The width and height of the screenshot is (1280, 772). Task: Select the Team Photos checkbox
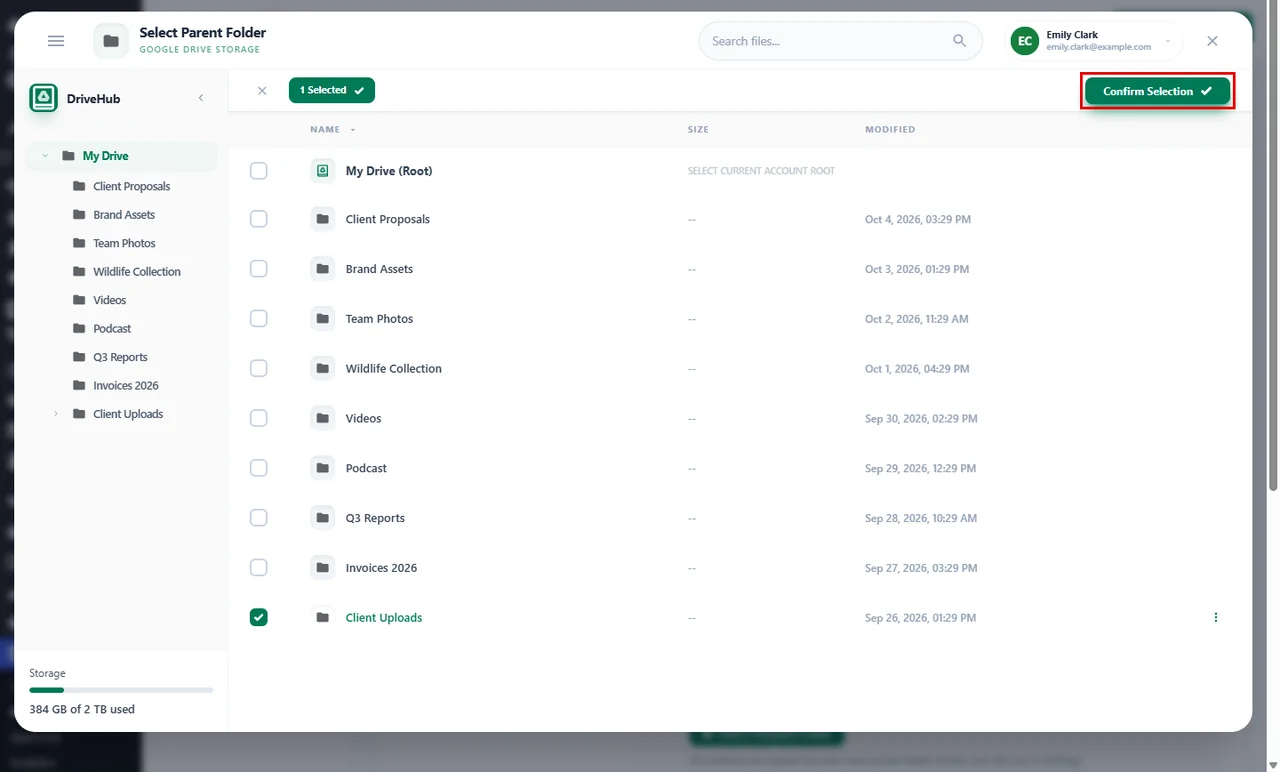click(x=259, y=319)
